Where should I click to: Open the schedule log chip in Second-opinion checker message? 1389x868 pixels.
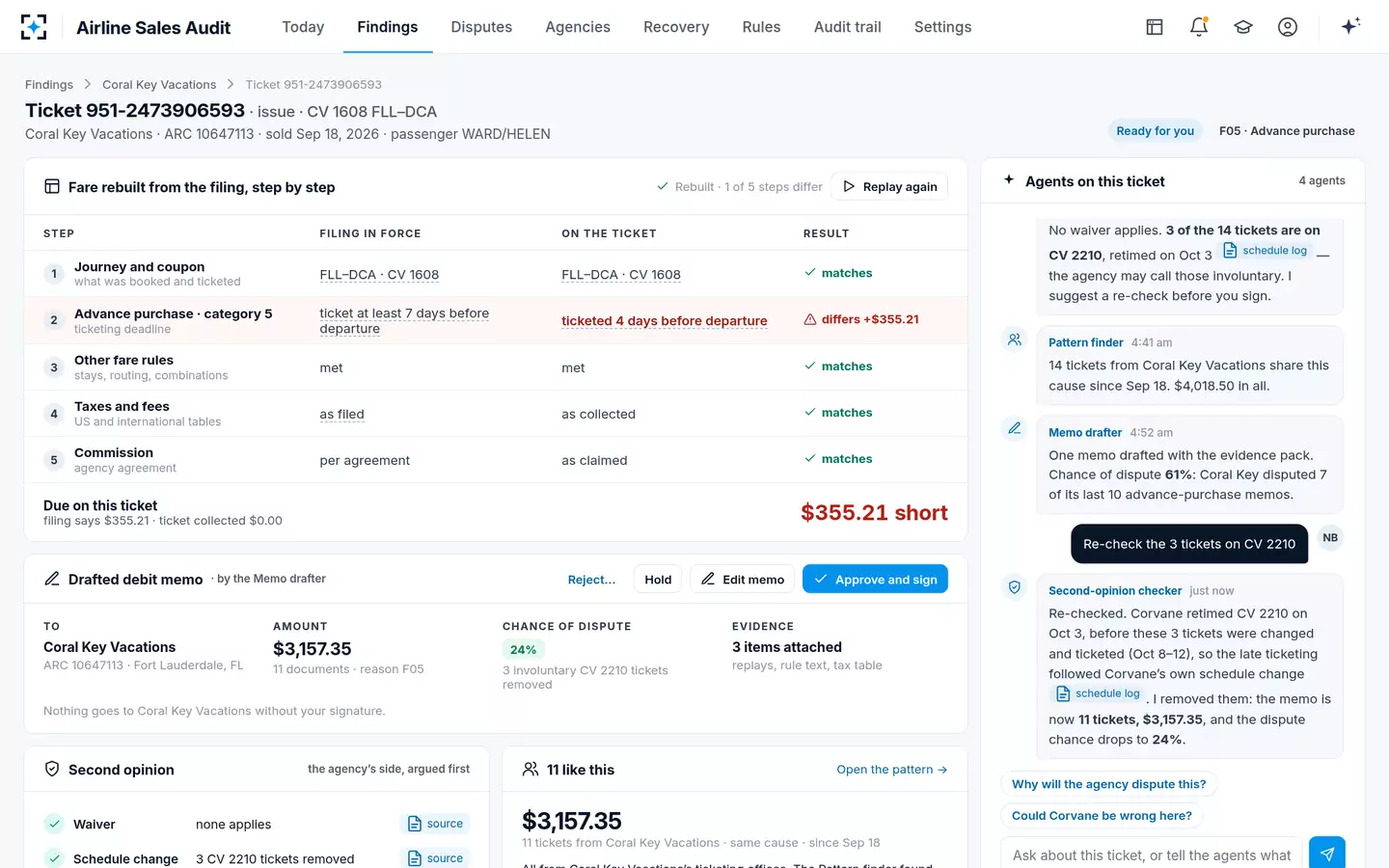point(1099,693)
